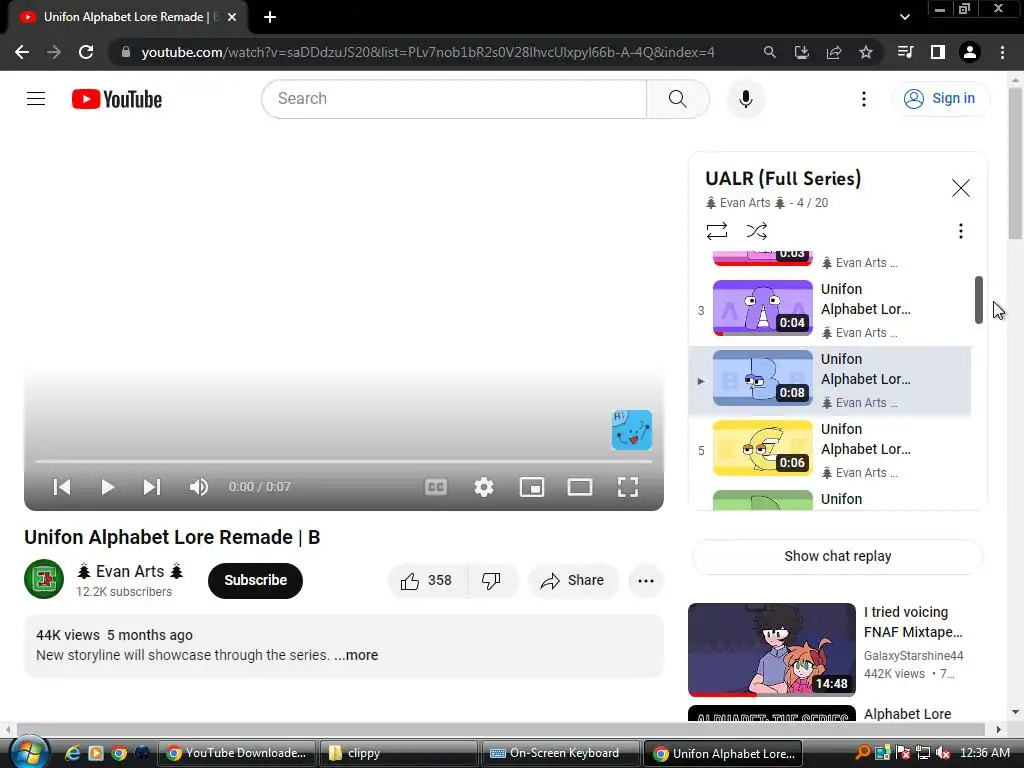Select playlist video 3 with letter A
The image size is (1024, 768).
[829, 311]
